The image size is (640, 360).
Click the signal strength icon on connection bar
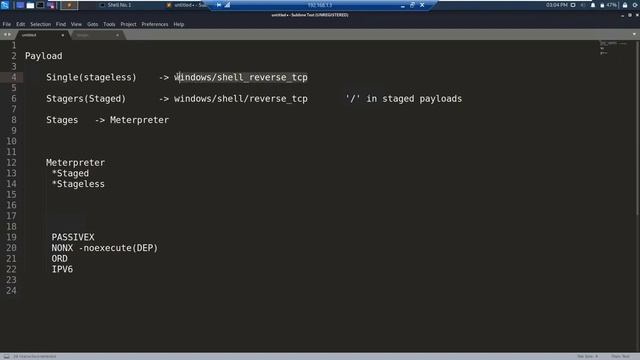227,5
